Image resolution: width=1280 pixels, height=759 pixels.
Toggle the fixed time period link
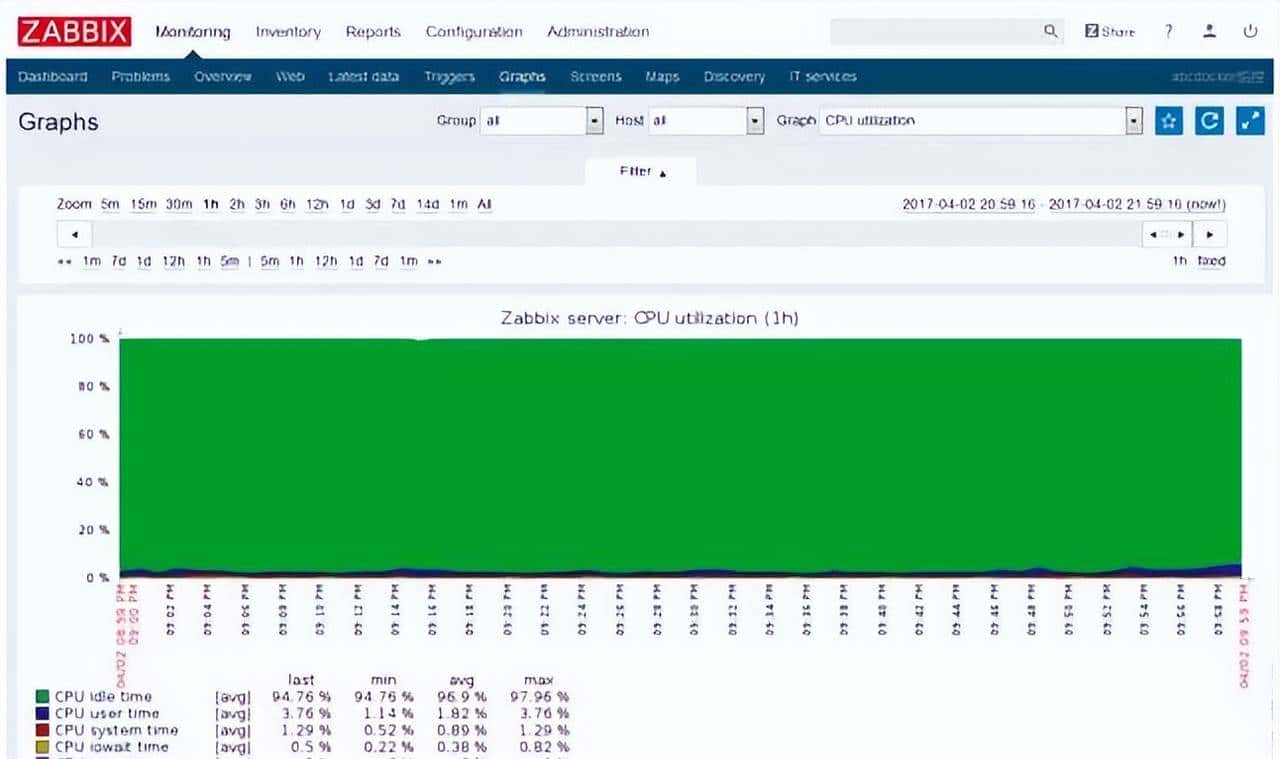pyautogui.click(x=1211, y=261)
